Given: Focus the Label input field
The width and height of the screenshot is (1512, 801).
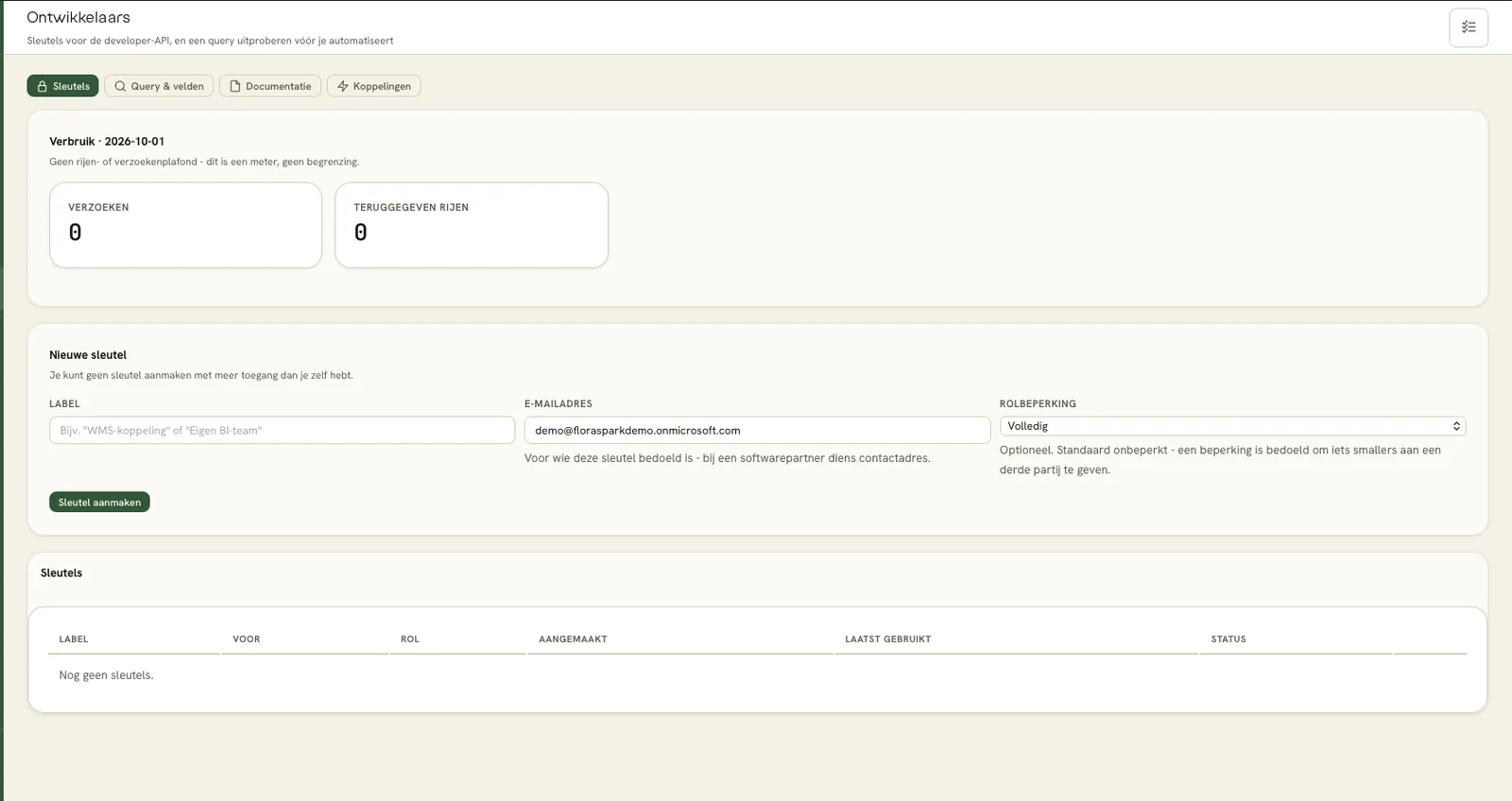Looking at the screenshot, I should (282, 431).
